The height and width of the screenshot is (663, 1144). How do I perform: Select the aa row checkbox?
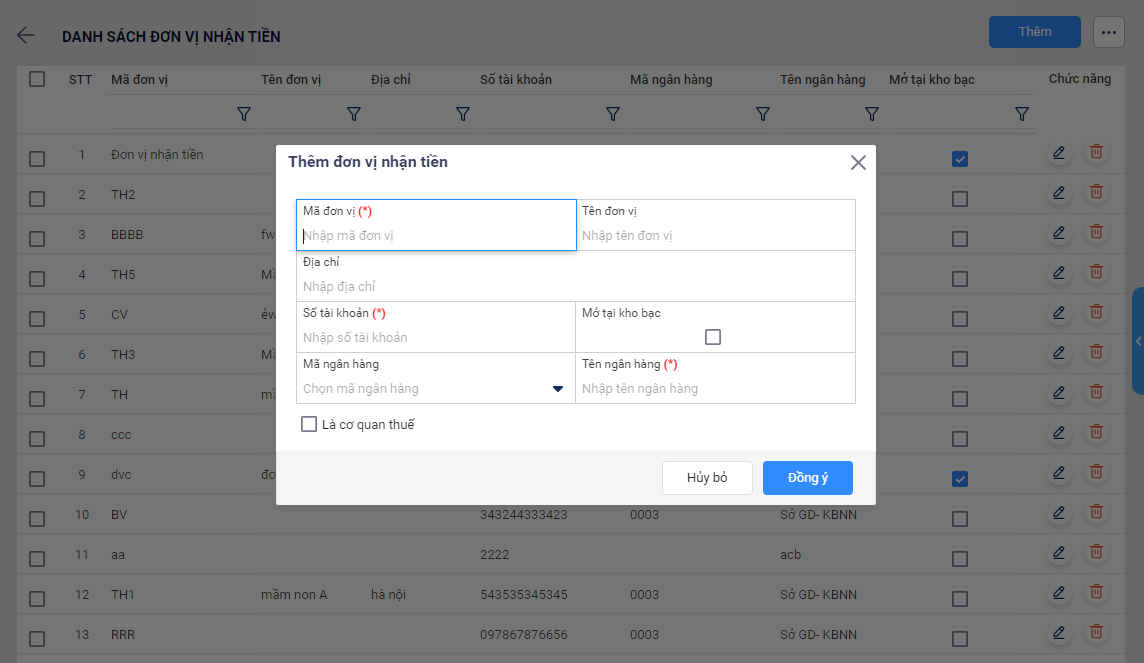[x=37, y=559]
